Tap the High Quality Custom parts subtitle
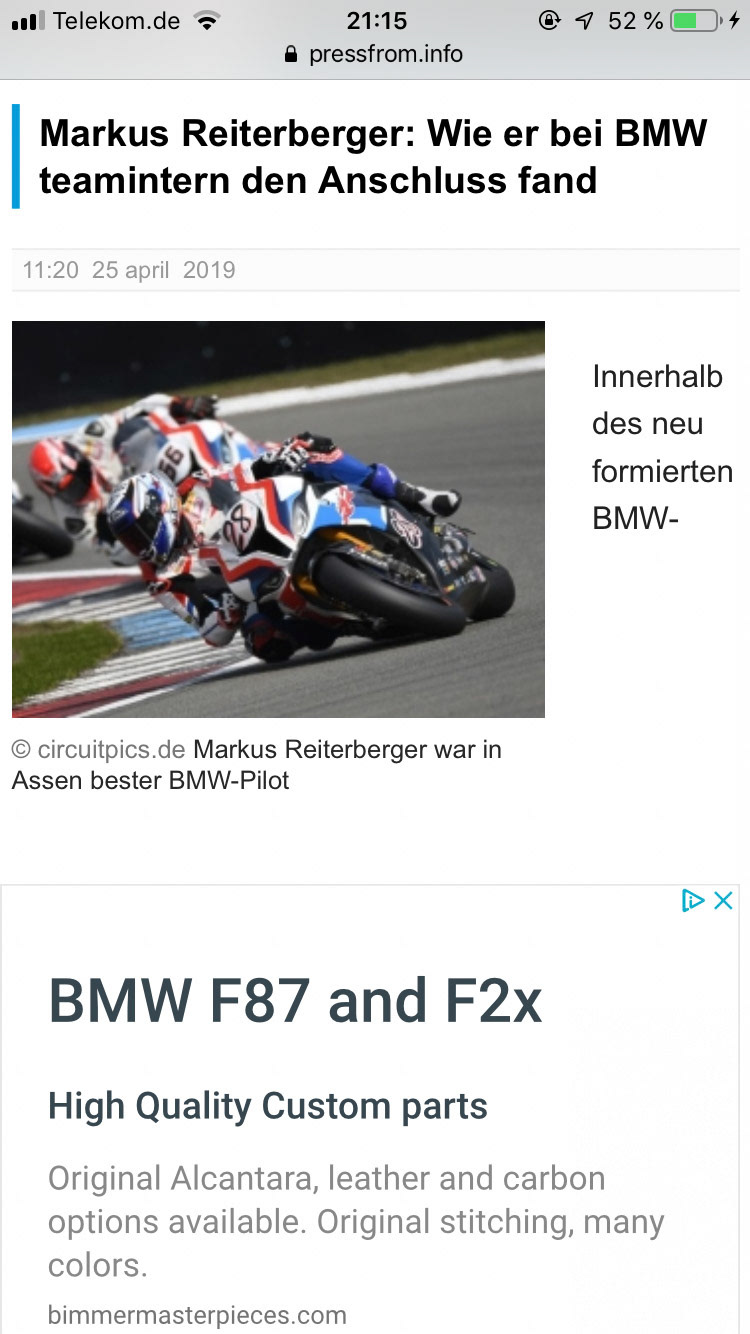The height and width of the screenshot is (1334, 750). coord(268,1106)
